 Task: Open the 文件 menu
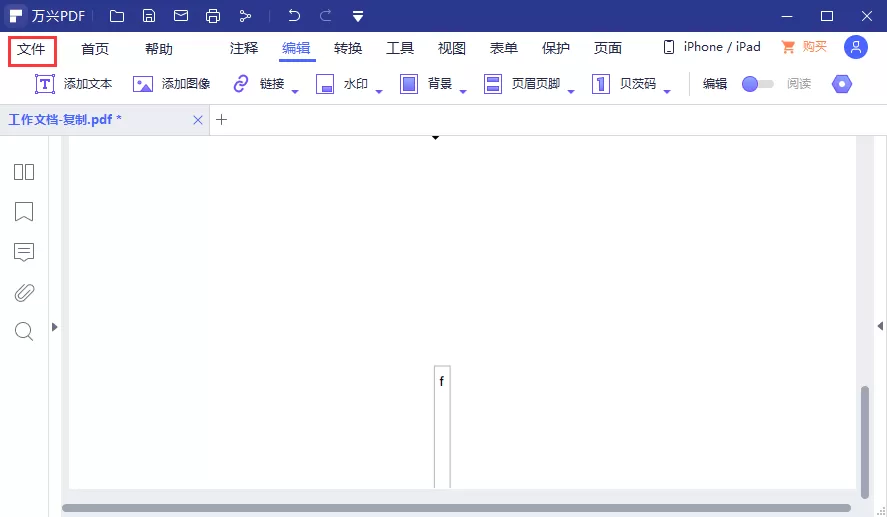point(31,49)
